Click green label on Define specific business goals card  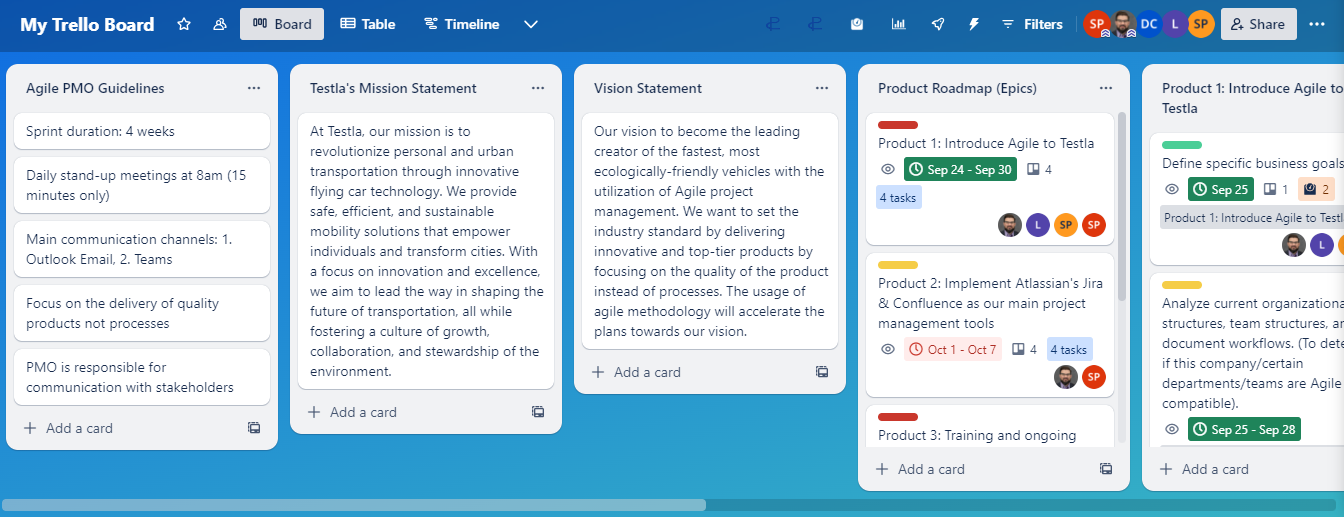[x=1182, y=145]
